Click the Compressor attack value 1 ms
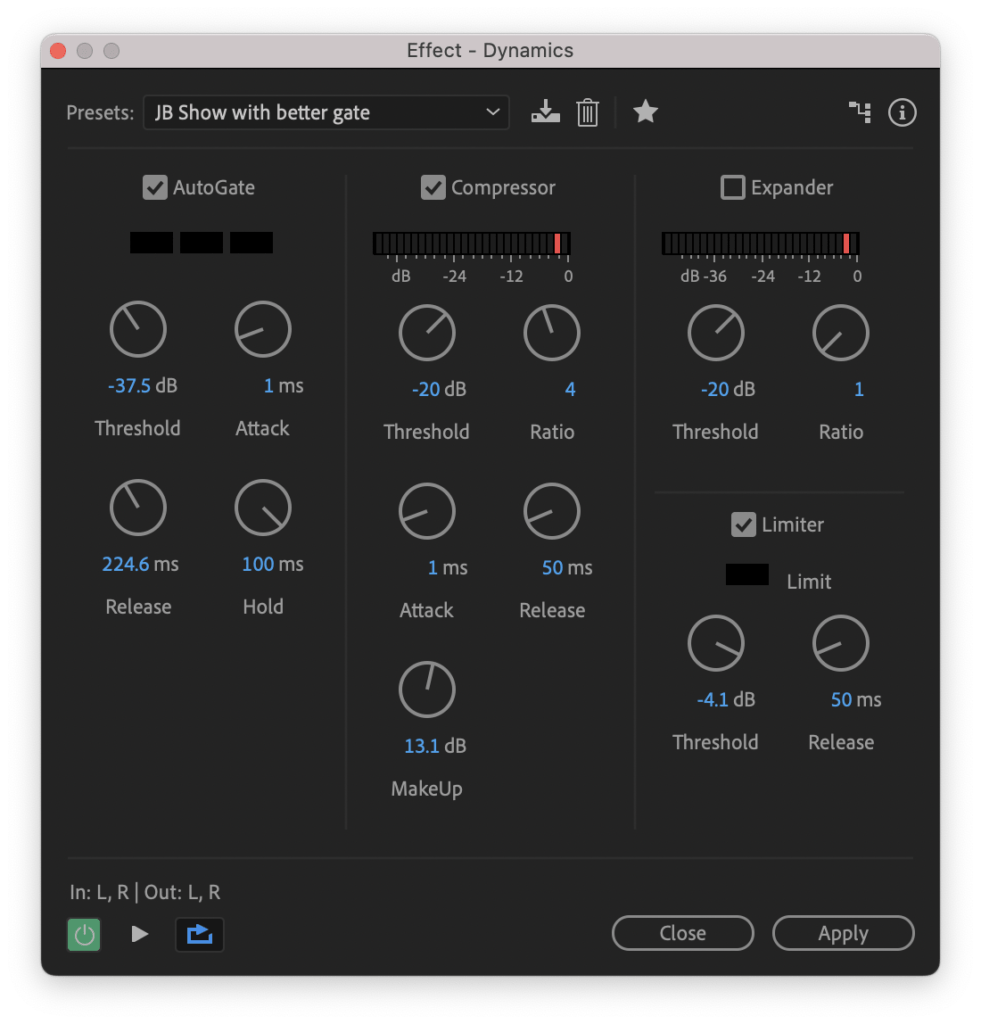The image size is (981, 1024). tap(447, 568)
